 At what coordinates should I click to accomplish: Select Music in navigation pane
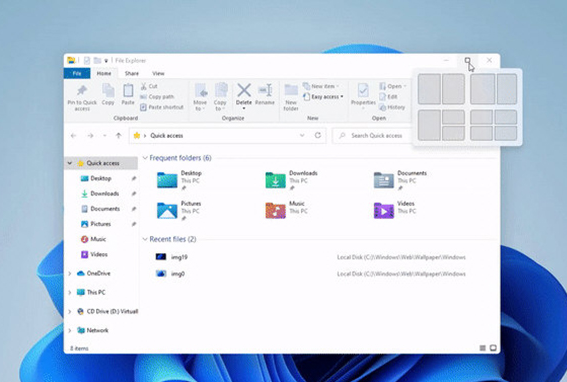pos(98,239)
